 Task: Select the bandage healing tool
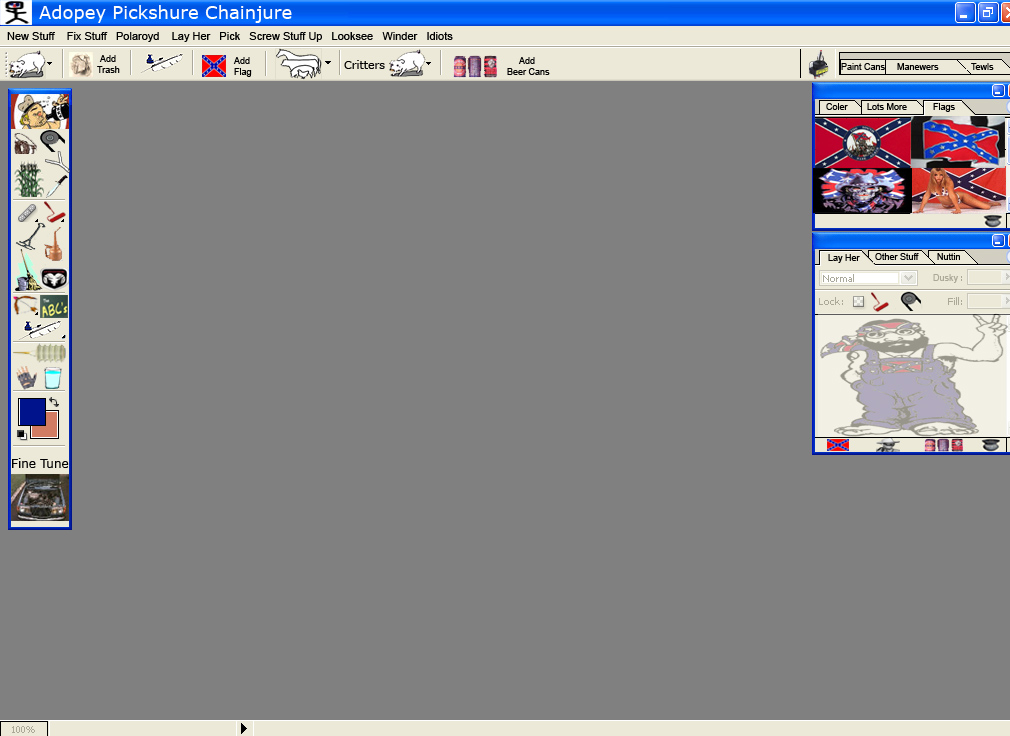pos(27,212)
